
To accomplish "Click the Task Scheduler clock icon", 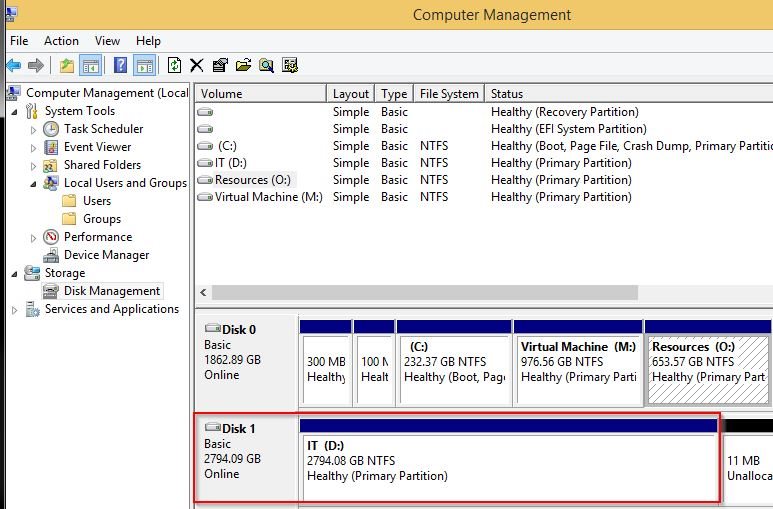I will (x=51, y=129).
